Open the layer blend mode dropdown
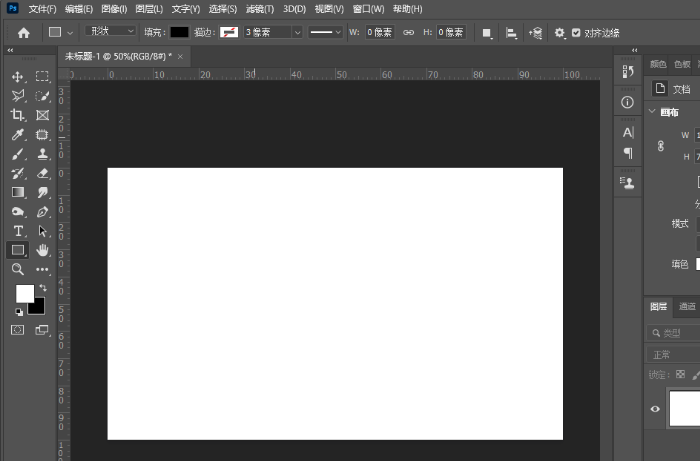Image resolution: width=700 pixels, height=461 pixels. click(x=673, y=355)
